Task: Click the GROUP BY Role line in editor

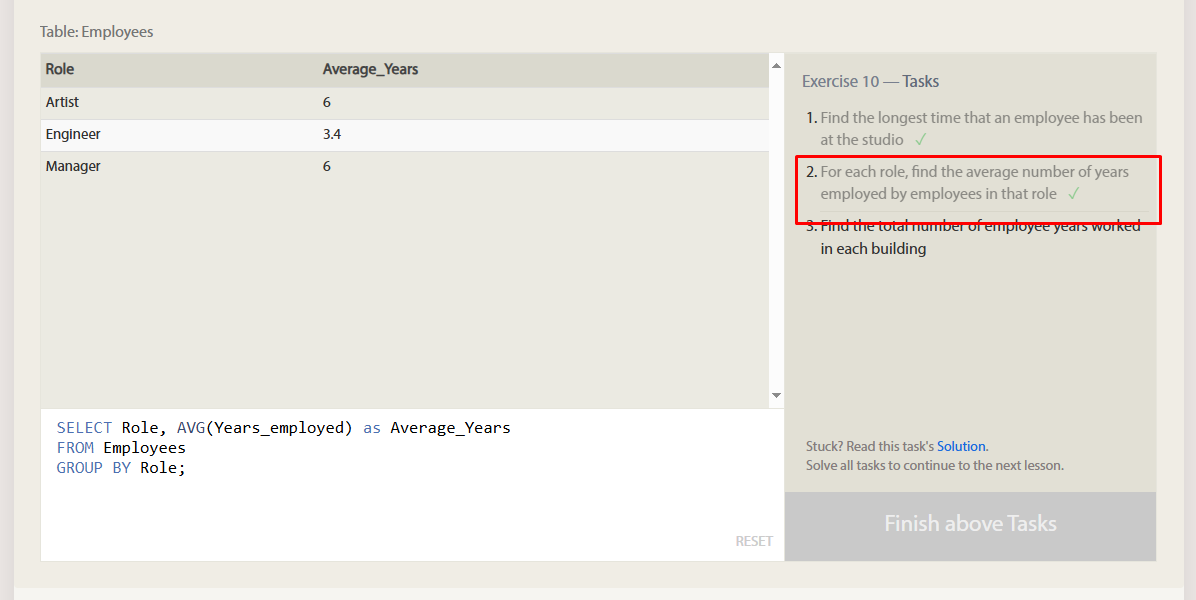Action: (121, 468)
